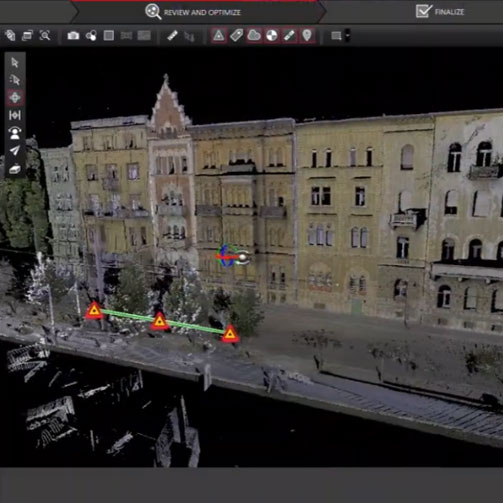Select the middle setup triangle marker
This screenshot has height=503, width=503.
[x=159, y=321]
